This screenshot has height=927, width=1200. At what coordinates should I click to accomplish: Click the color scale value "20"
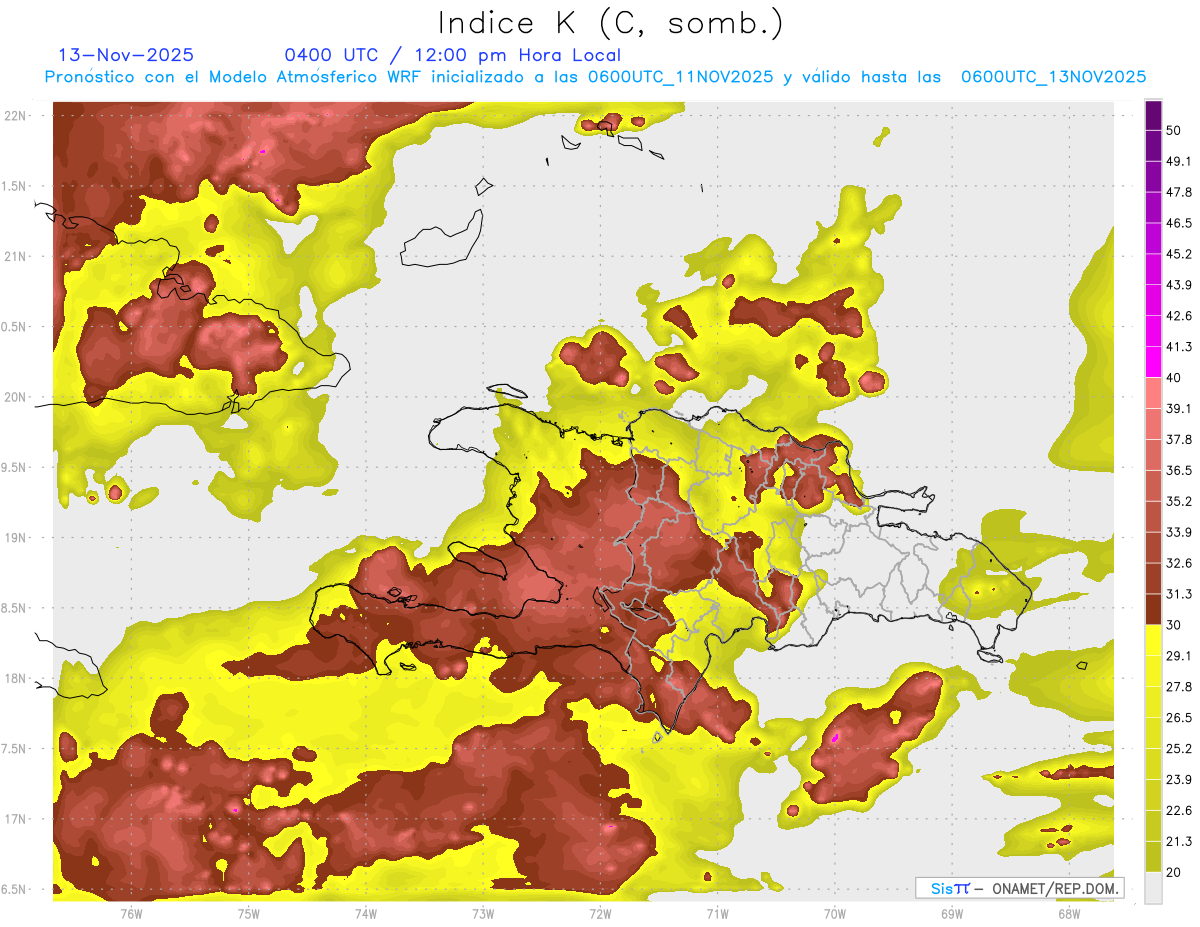click(x=1176, y=872)
